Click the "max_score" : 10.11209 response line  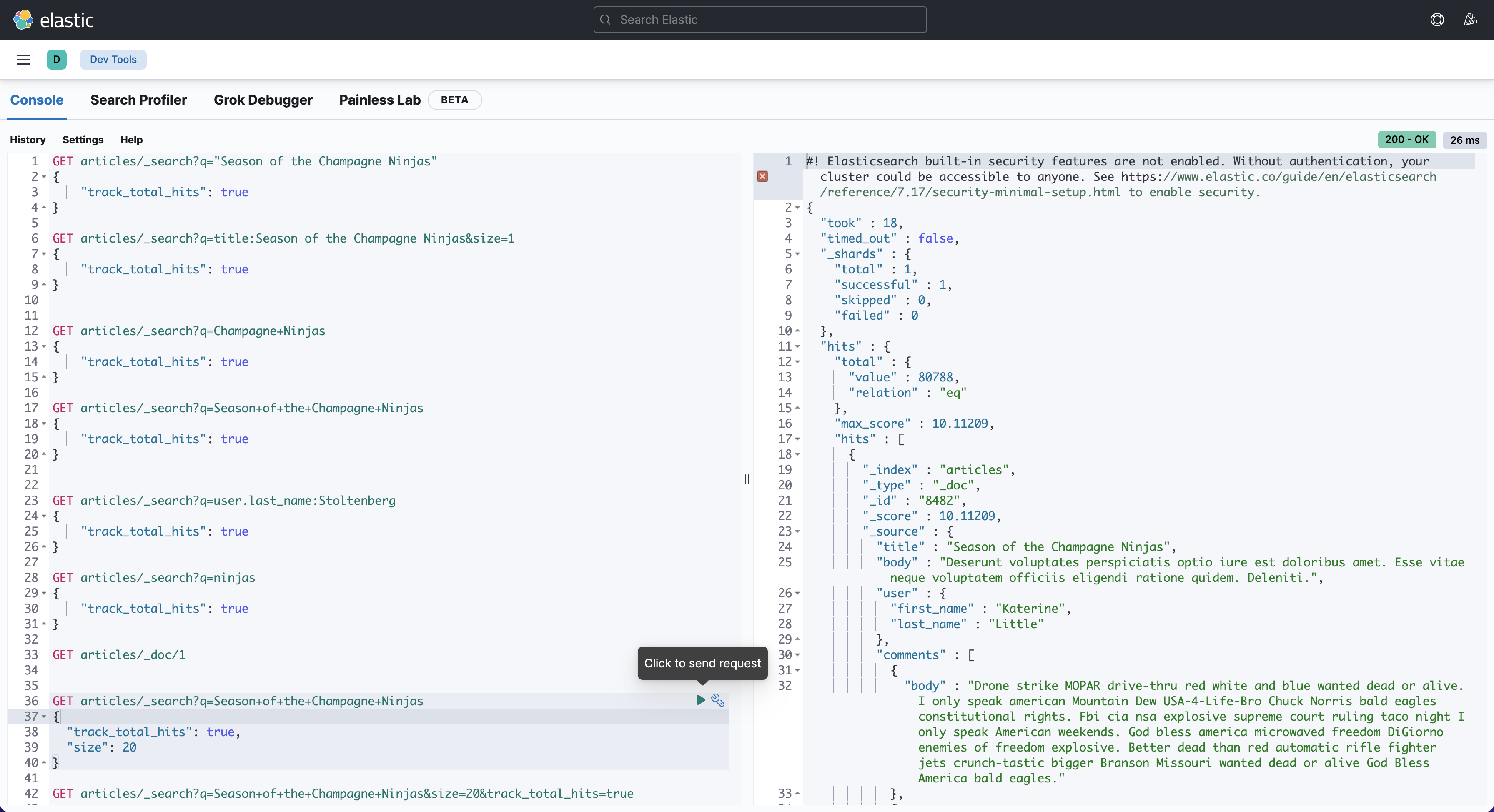[x=914, y=424]
